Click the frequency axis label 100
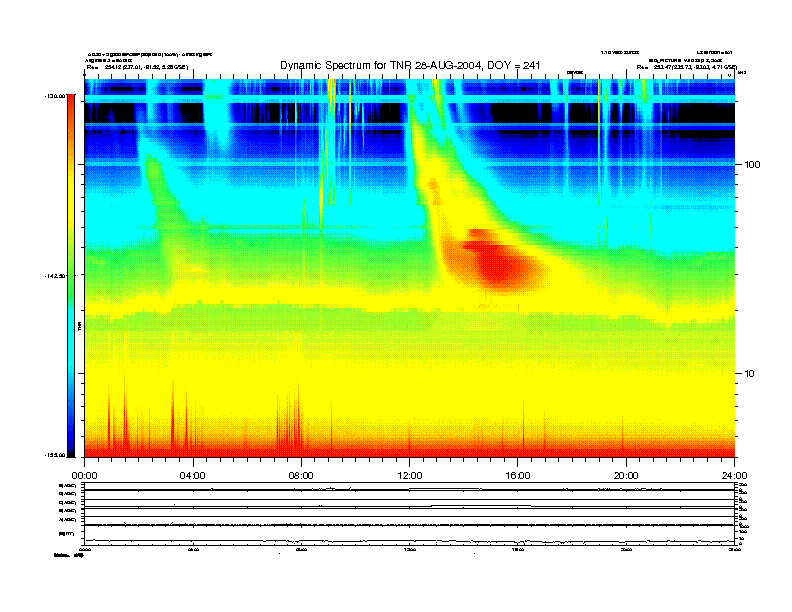The image size is (792, 612). coord(753,165)
